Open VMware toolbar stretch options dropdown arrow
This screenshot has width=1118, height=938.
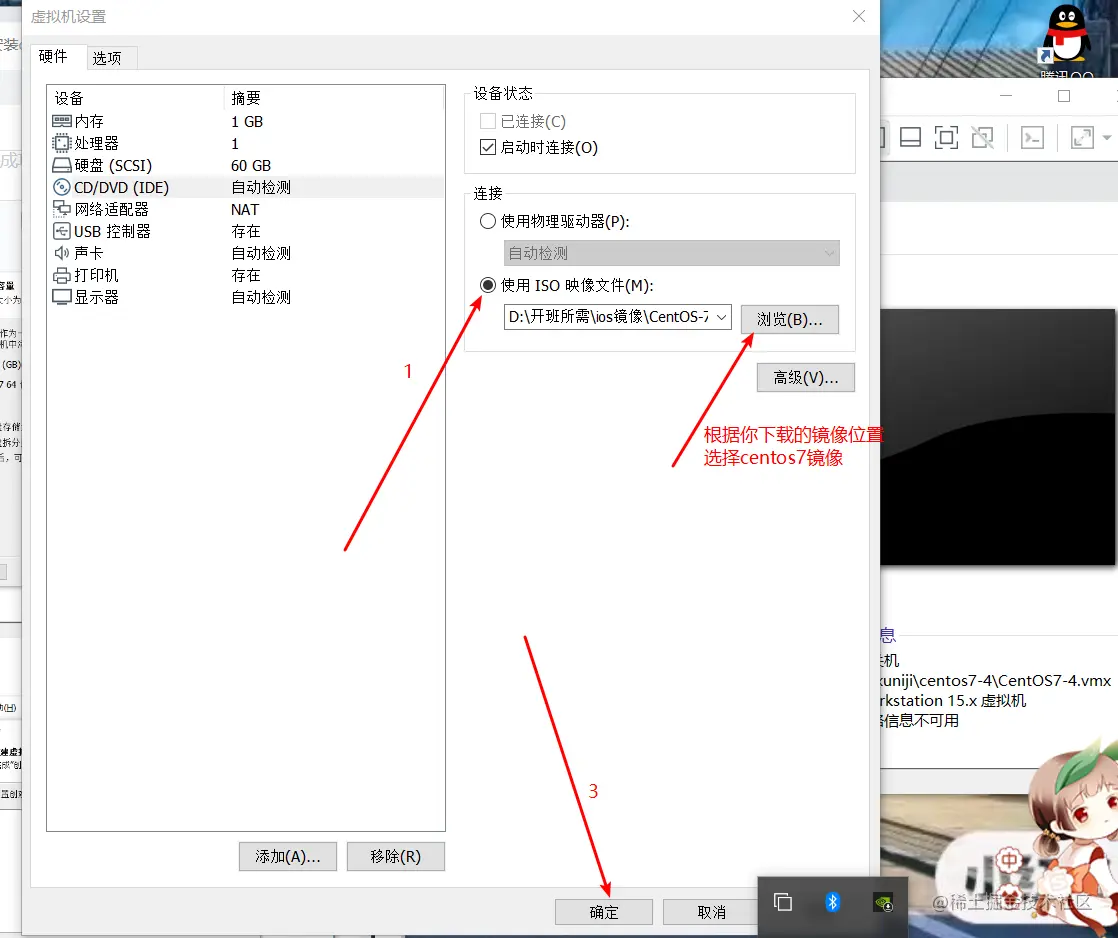tap(1107, 137)
